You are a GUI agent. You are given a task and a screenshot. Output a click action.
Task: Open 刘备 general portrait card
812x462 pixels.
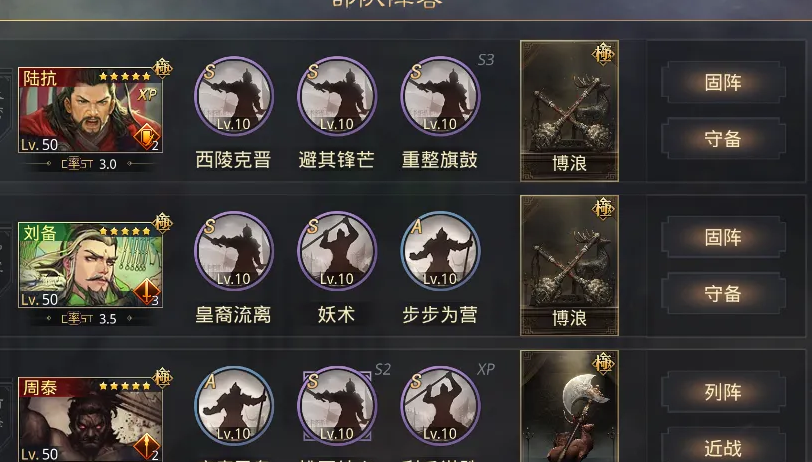click(91, 265)
